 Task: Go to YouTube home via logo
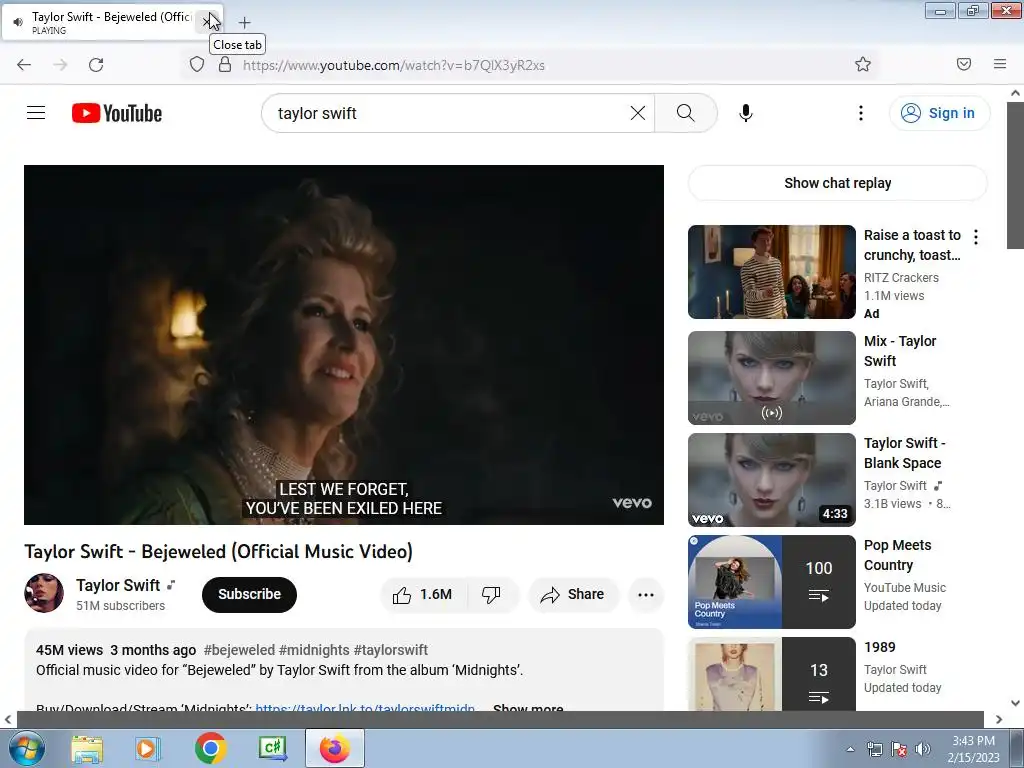coord(117,113)
